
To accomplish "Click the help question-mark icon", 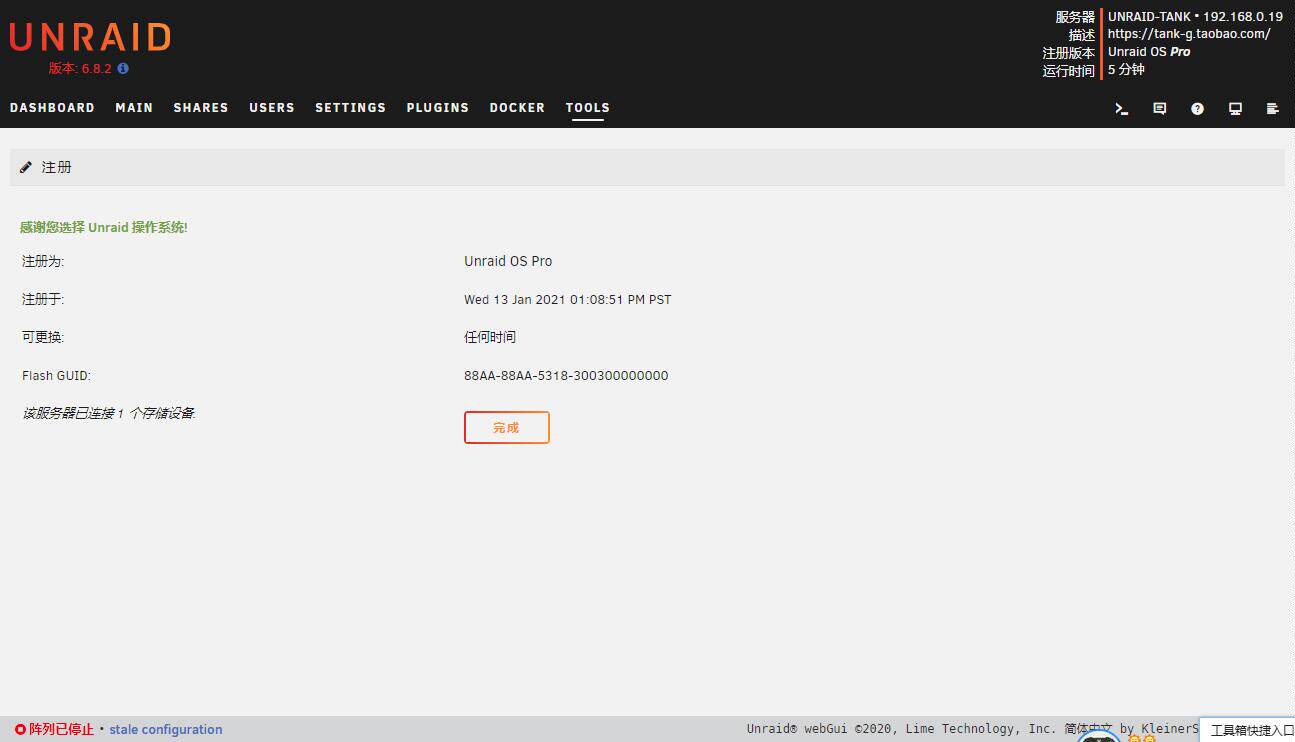I will point(1197,109).
